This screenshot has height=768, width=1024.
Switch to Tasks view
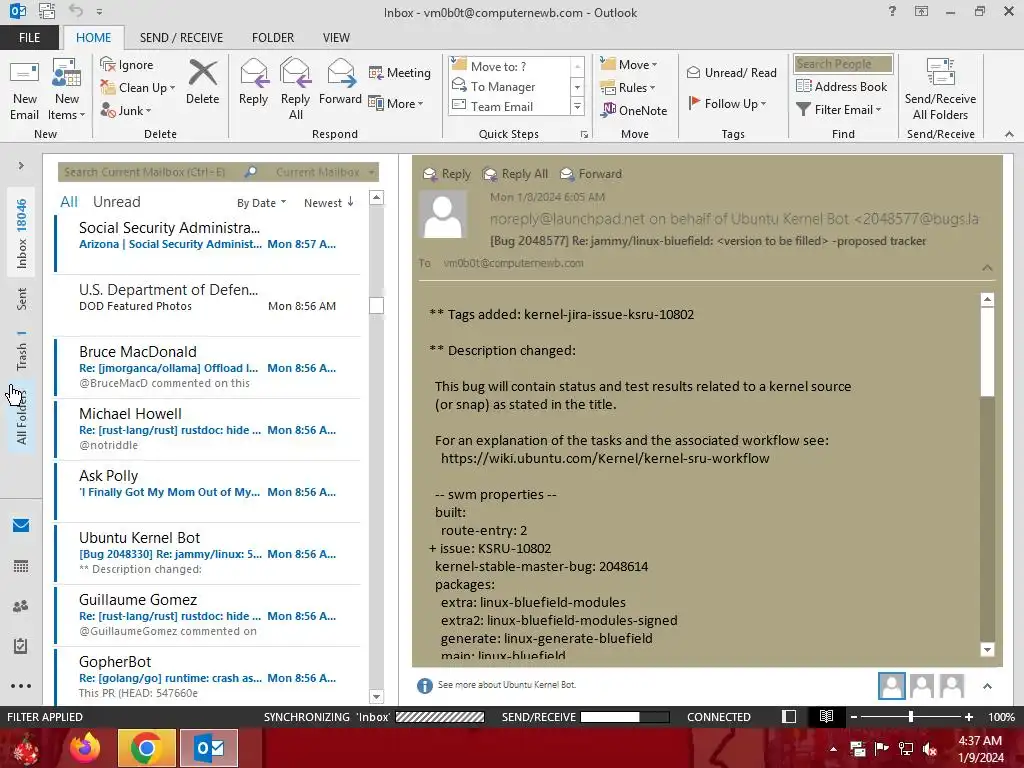pos(21,646)
